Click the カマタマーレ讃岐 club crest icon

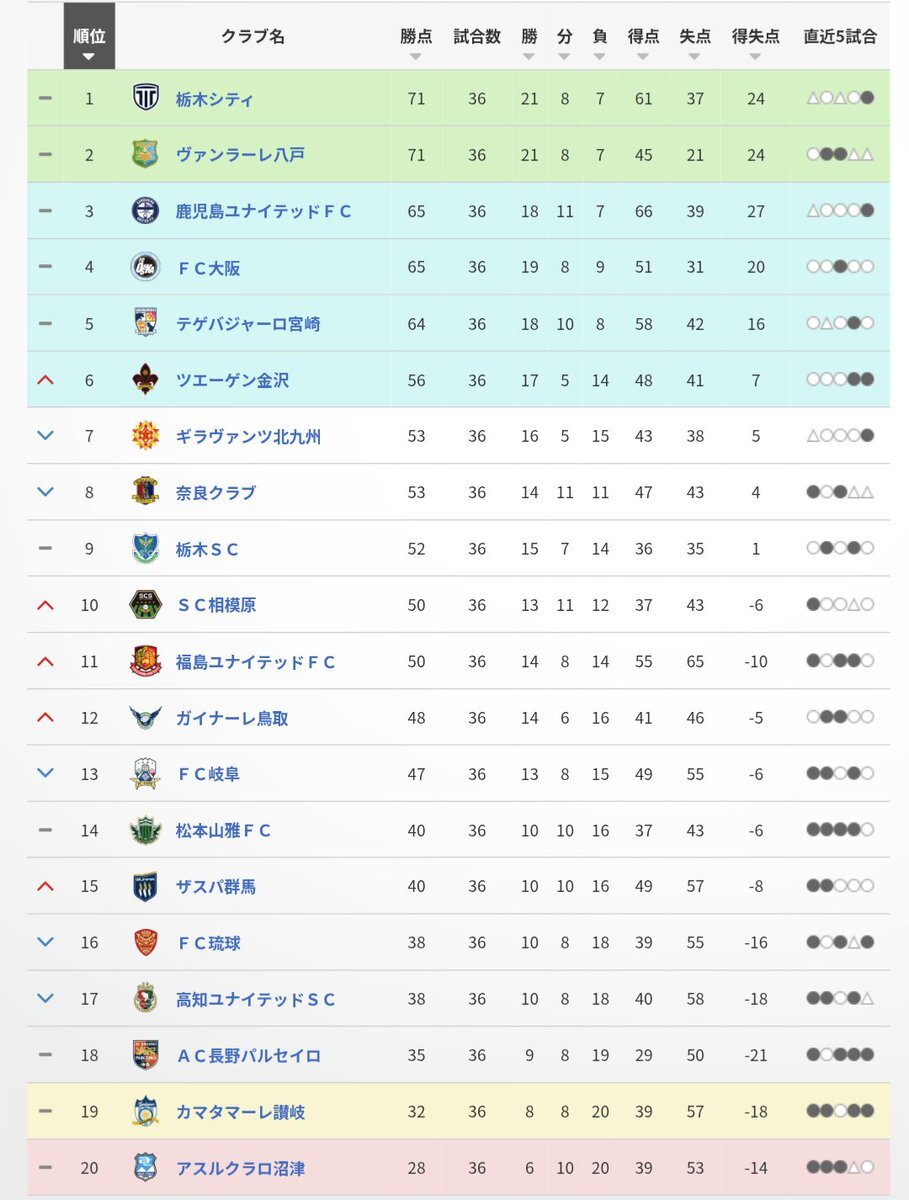point(145,1111)
